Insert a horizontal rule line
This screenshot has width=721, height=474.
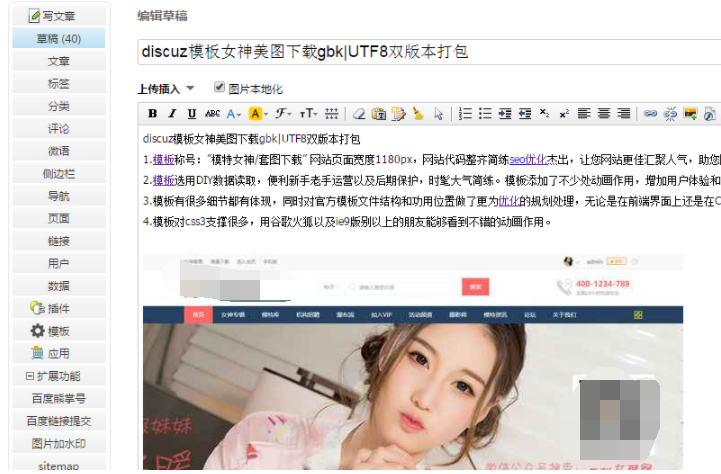[332, 114]
